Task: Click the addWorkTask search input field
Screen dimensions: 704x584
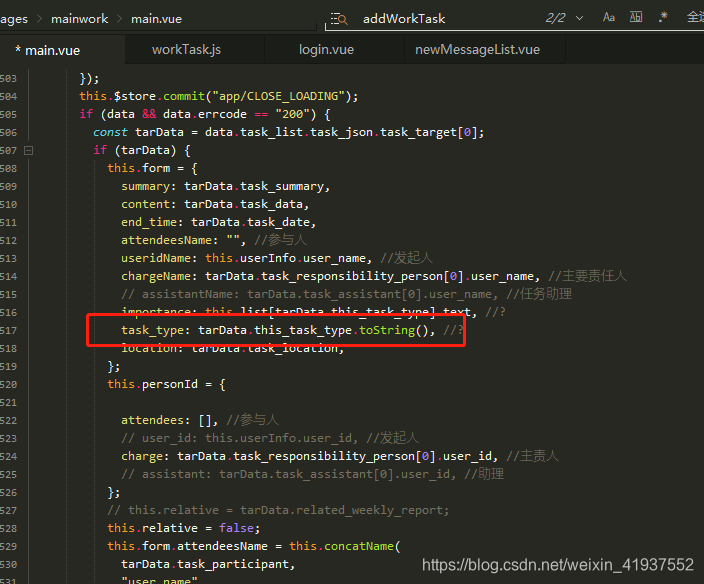Action: (404, 19)
